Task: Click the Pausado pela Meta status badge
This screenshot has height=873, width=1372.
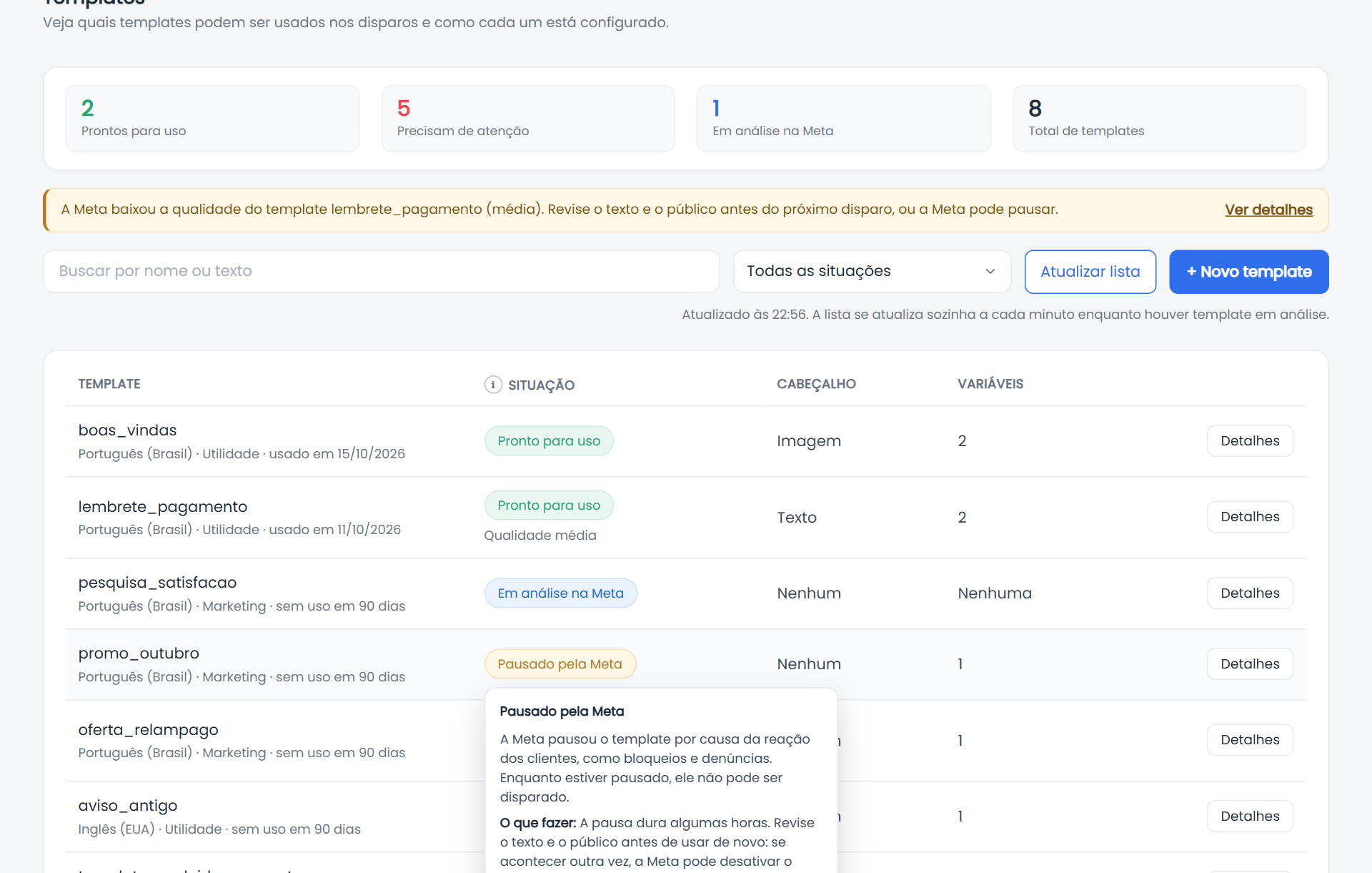Action: click(560, 664)
